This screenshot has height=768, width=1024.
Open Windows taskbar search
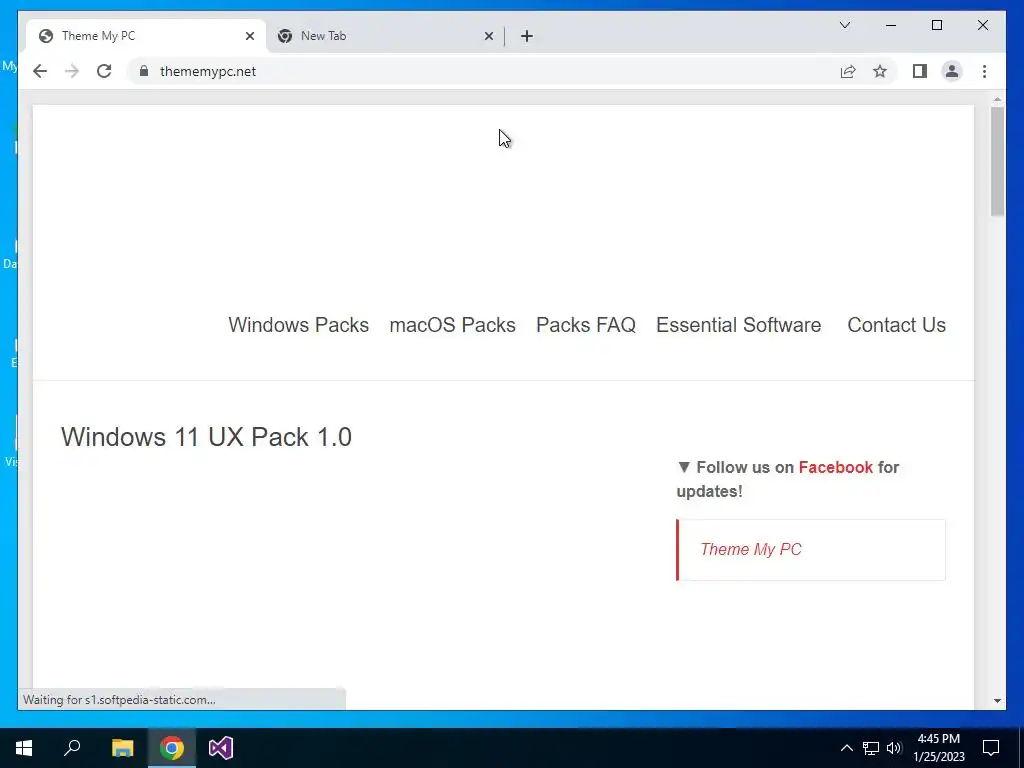pos(72,748)
